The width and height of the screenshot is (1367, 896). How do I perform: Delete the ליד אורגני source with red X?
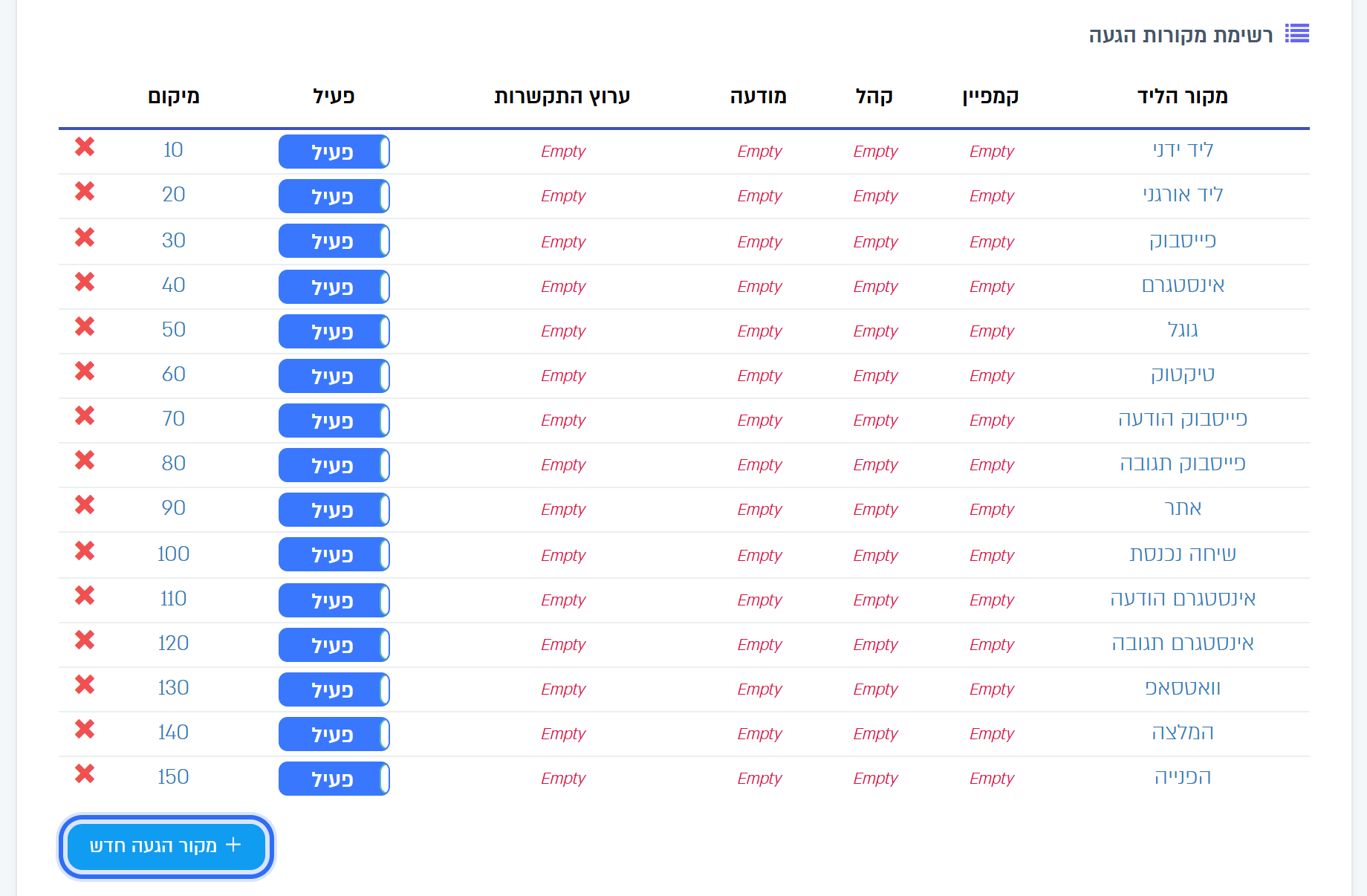(x=85, y=192)
